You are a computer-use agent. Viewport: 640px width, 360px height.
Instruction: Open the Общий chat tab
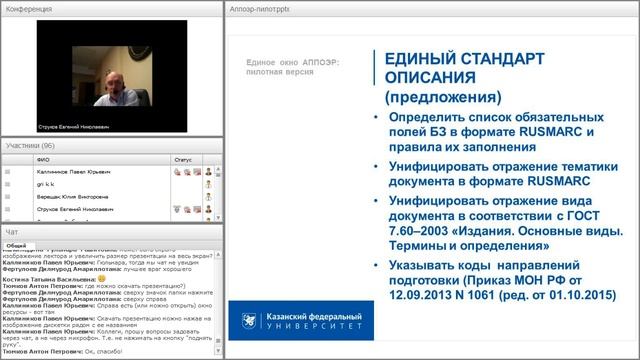16,246
